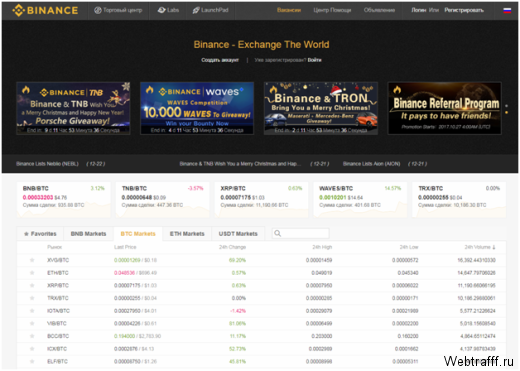Open the Labs menu item
This screenshot has height=371, width=520.
pos(168,10)
